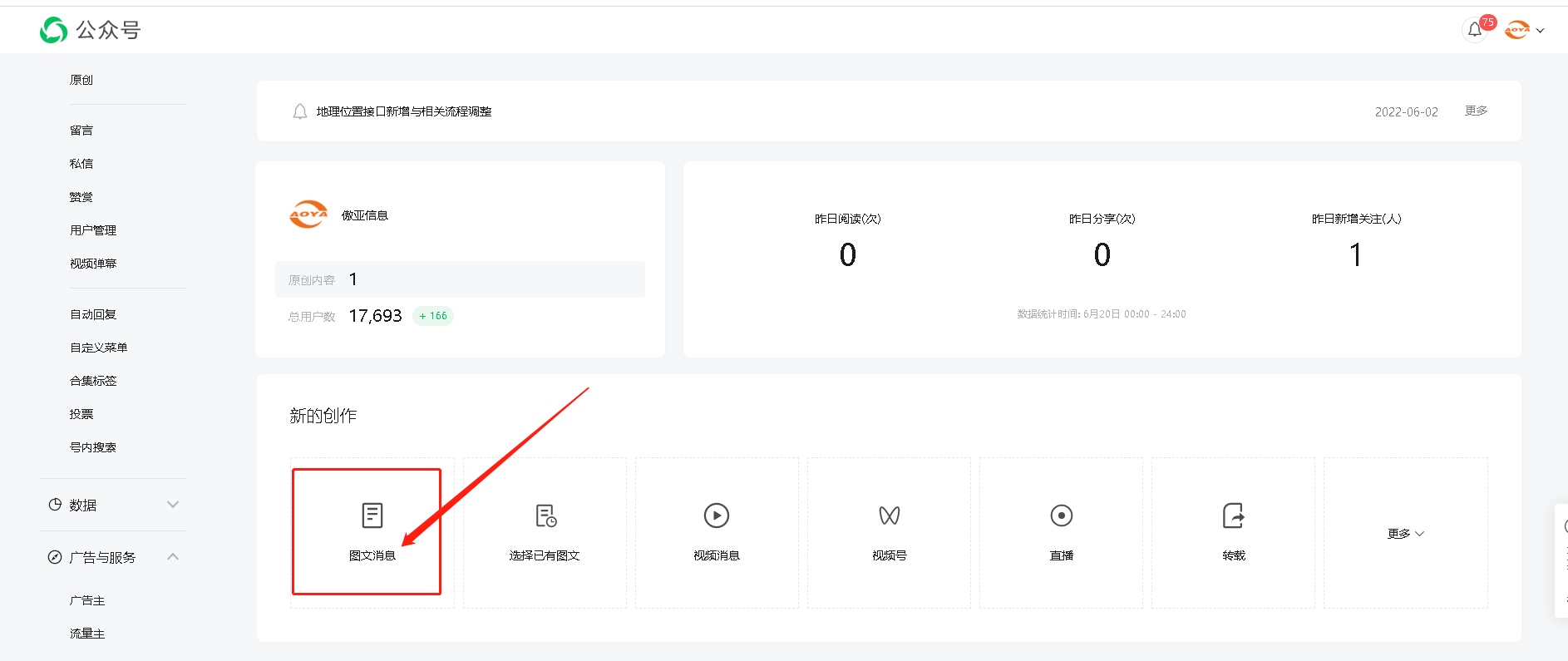Open 选择已有图文 icon
The width and height of the screenshot is (1568, 661).
click(x=545, y=515)
